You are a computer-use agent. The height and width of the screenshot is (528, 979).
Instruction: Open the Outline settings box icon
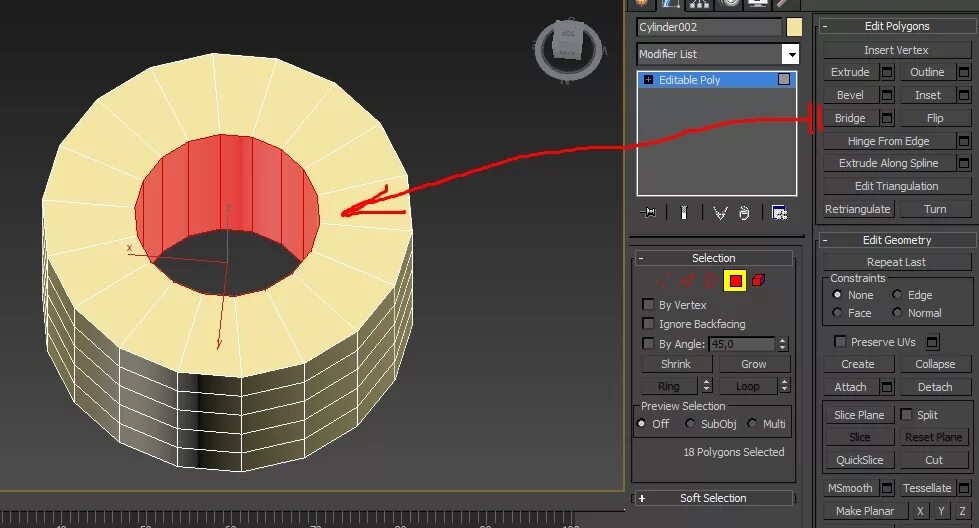(963, 72)
